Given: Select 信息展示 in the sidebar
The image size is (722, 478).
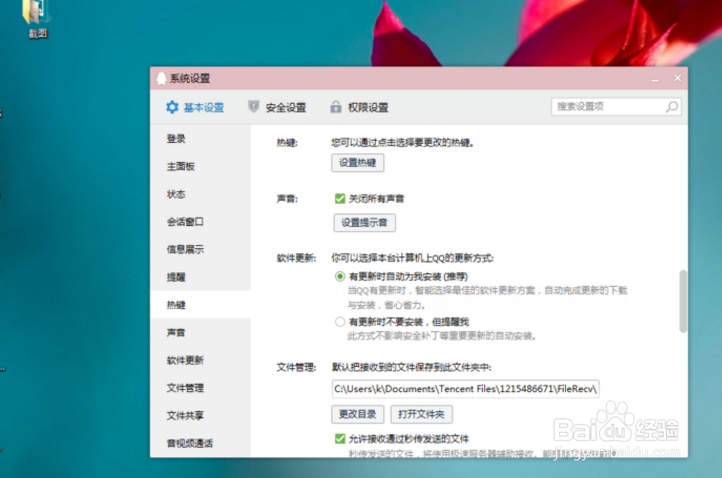Looking at the screenshot, I should [200, 249].
